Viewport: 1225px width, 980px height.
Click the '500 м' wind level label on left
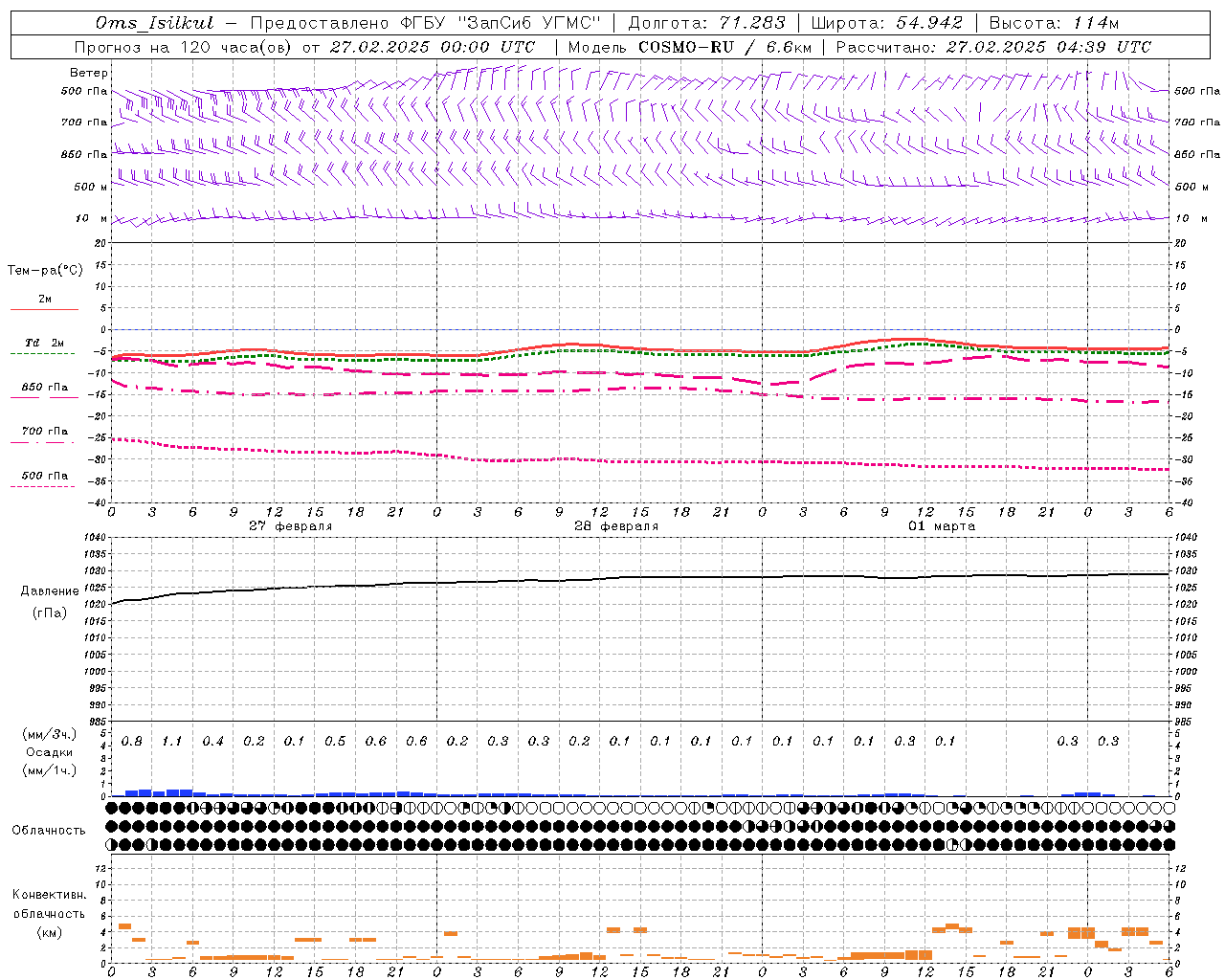(91, 187)
